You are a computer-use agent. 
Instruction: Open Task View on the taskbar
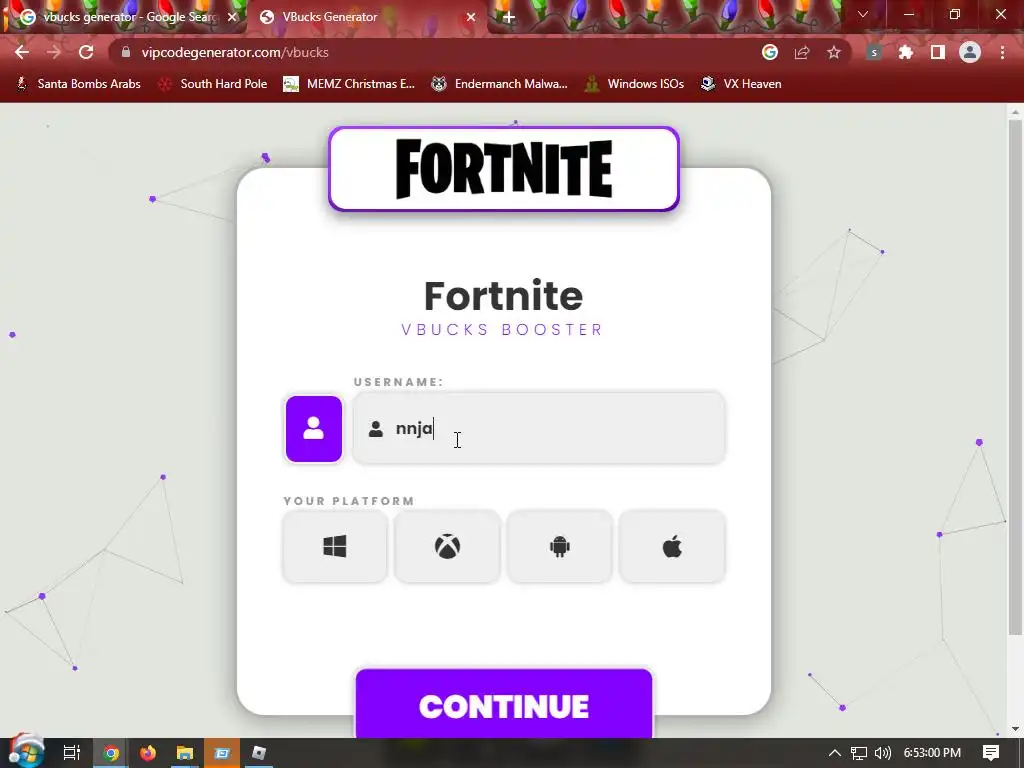point(71,753)
